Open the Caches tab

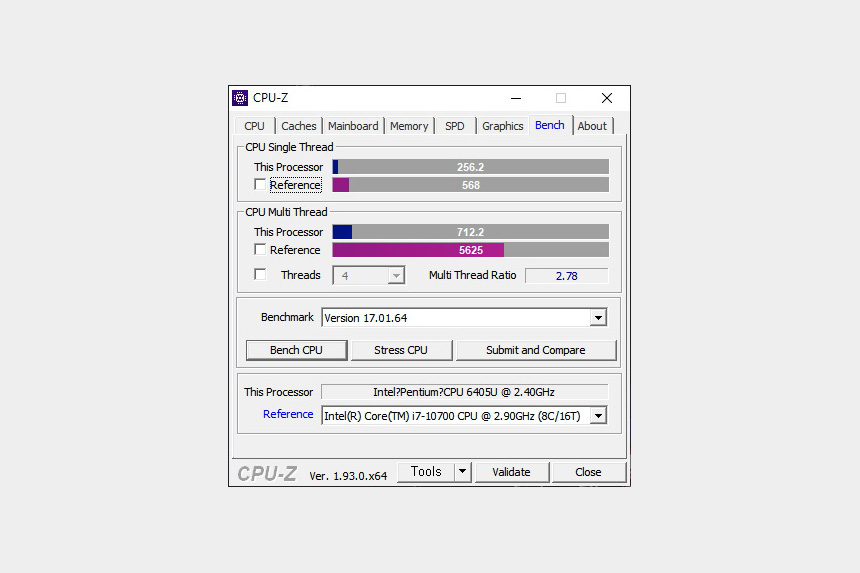(298, 126)
